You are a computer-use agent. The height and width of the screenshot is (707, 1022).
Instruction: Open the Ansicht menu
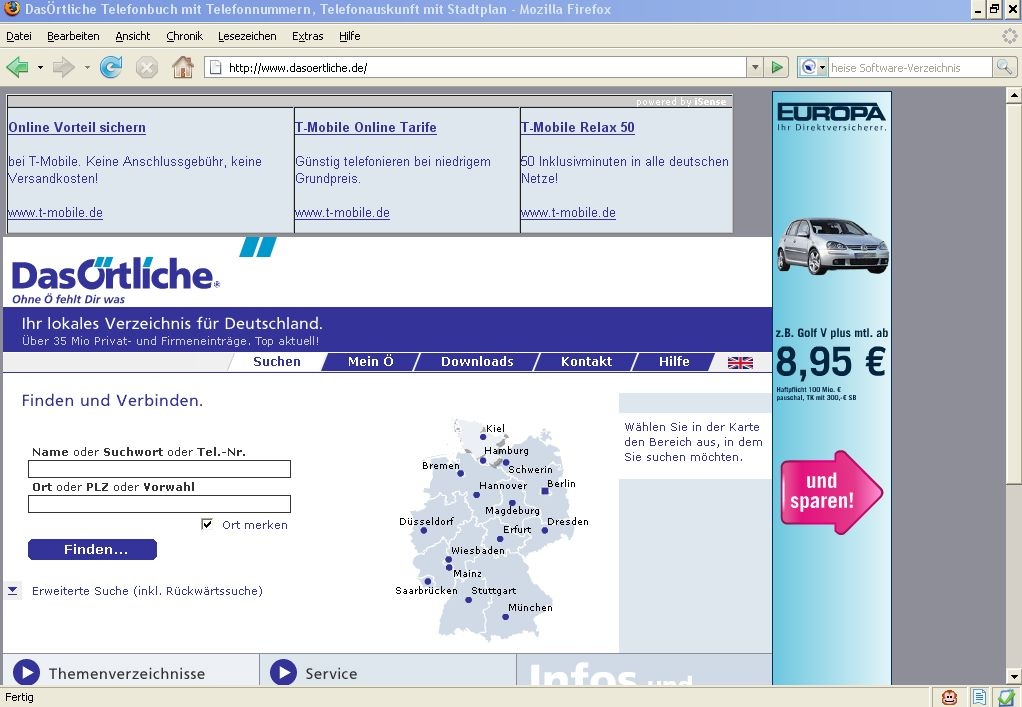point(132,36)
